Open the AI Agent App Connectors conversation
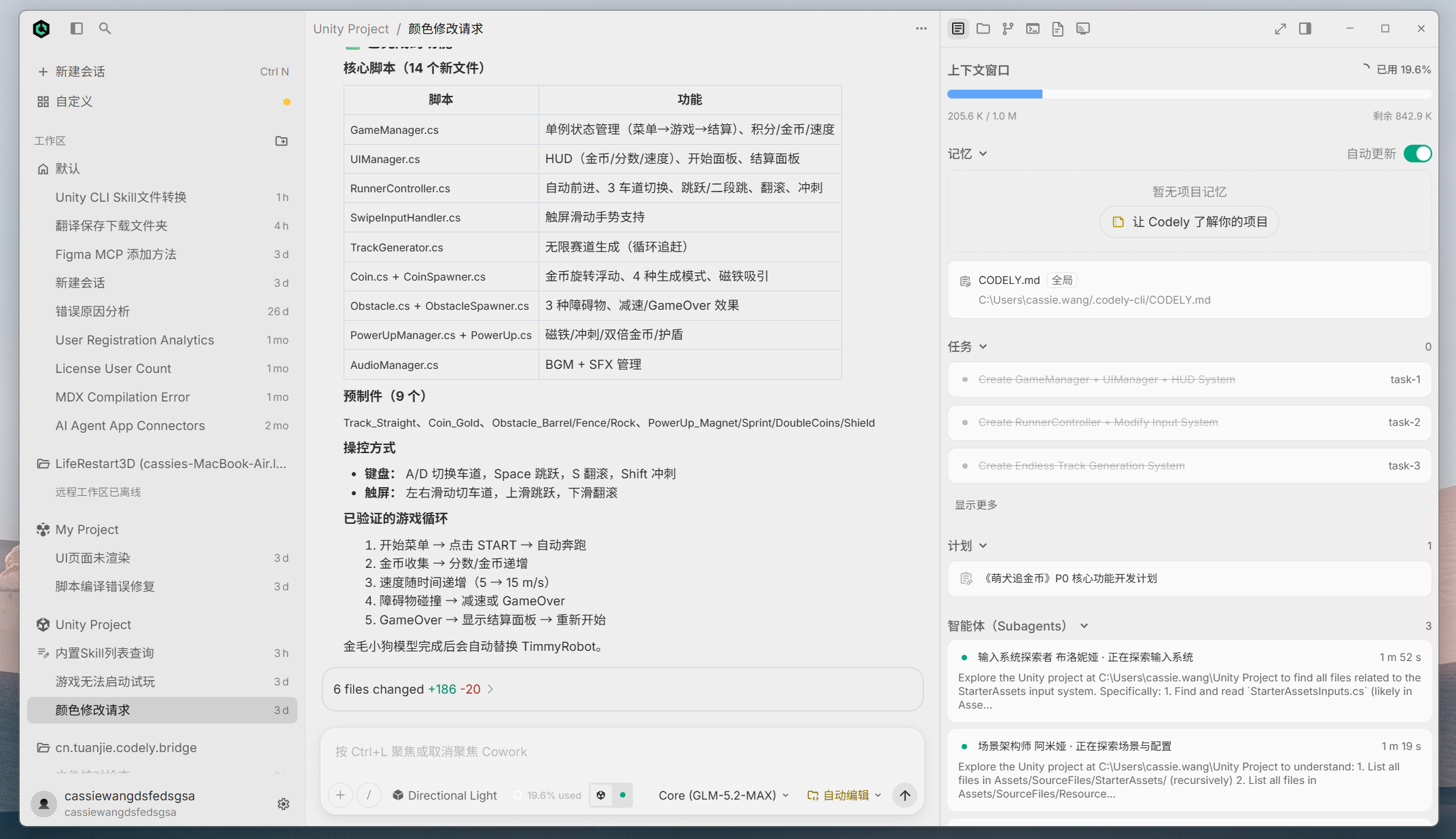 (162, 425)
